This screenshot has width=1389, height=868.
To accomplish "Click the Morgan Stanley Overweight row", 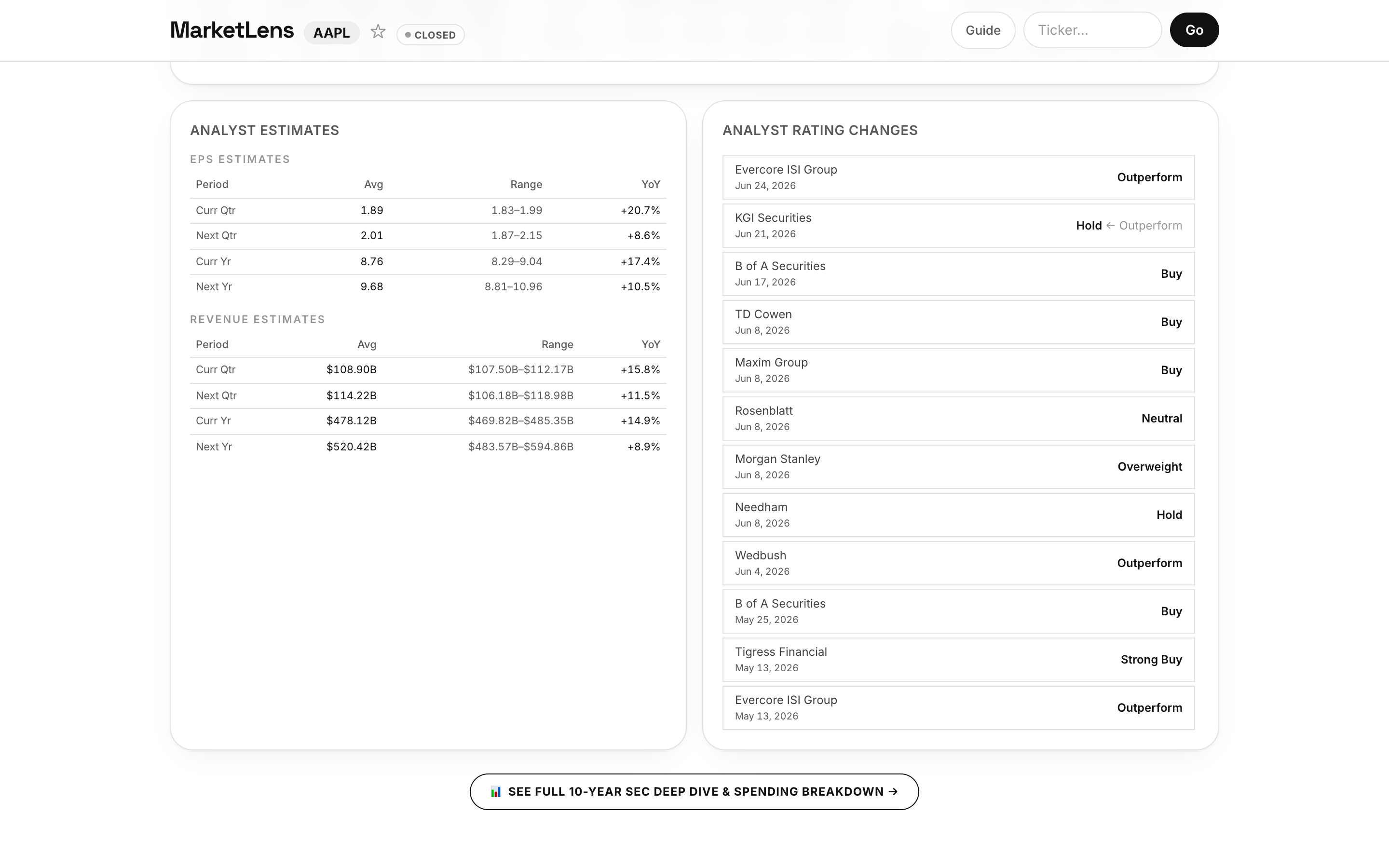I will click(x=958, y=467).
